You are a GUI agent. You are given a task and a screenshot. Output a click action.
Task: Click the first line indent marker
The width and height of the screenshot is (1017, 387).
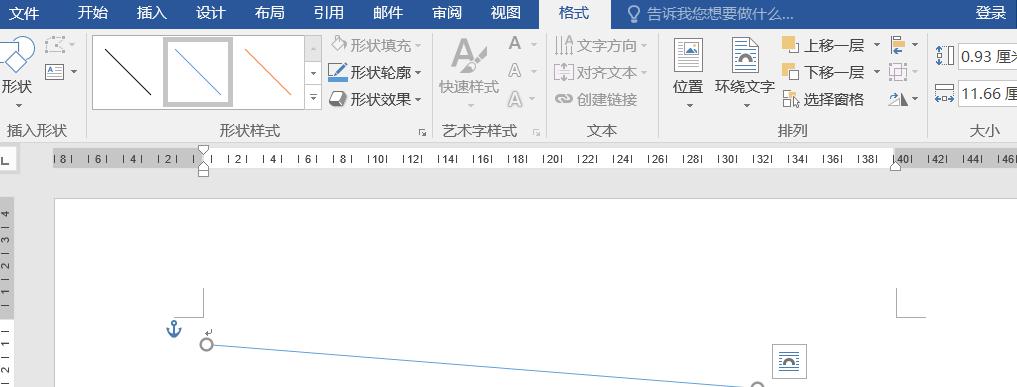[x=203, y=150]
